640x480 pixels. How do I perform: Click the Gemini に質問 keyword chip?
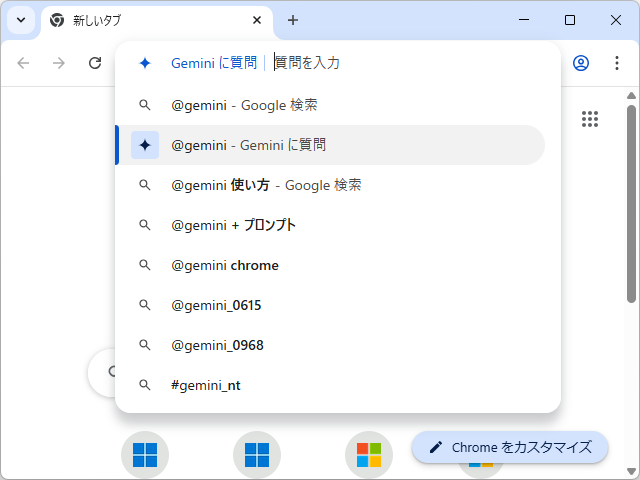[x=214, y=63]
